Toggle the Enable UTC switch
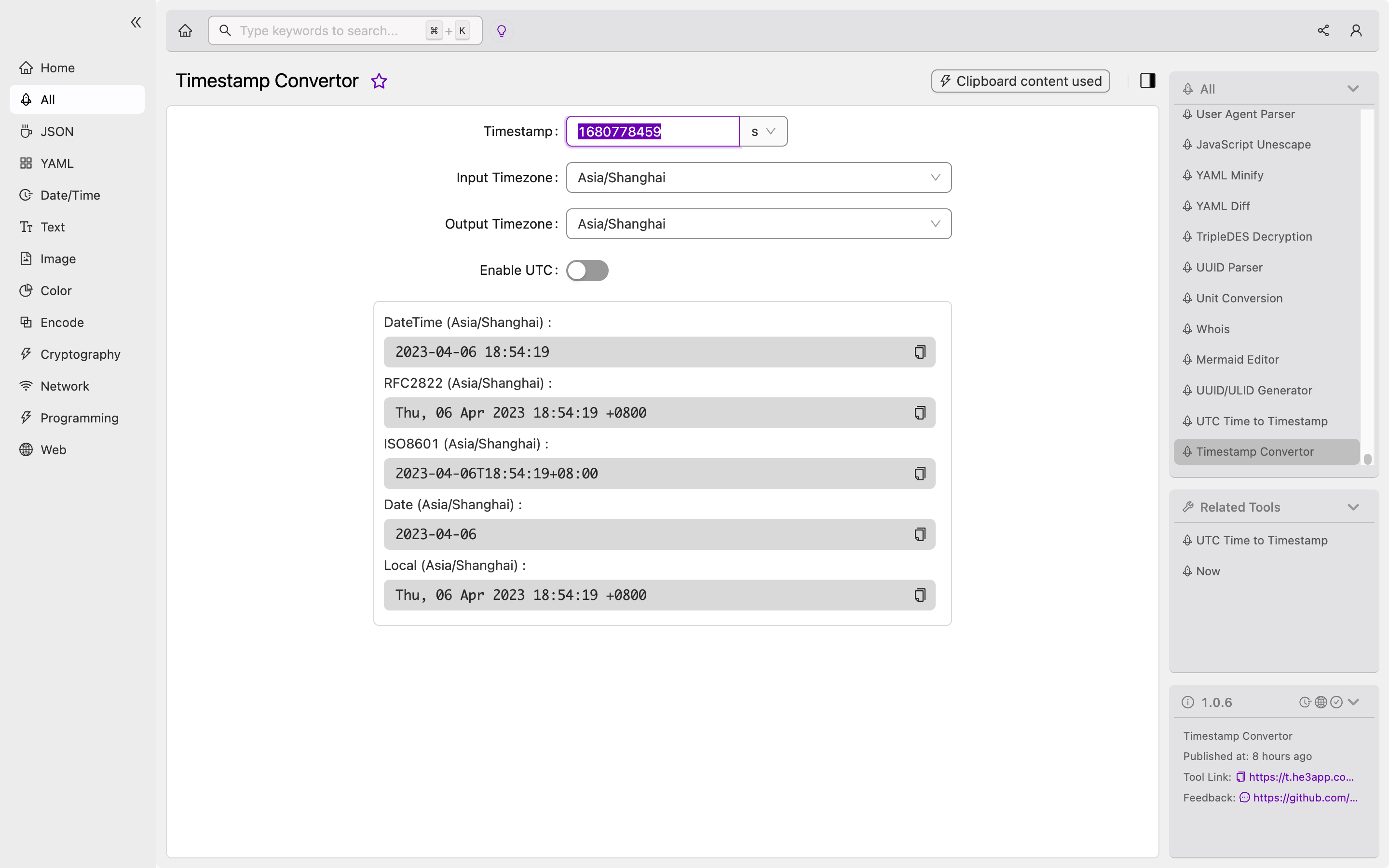This screenshot has width=1389, height=868. [587, 270]
